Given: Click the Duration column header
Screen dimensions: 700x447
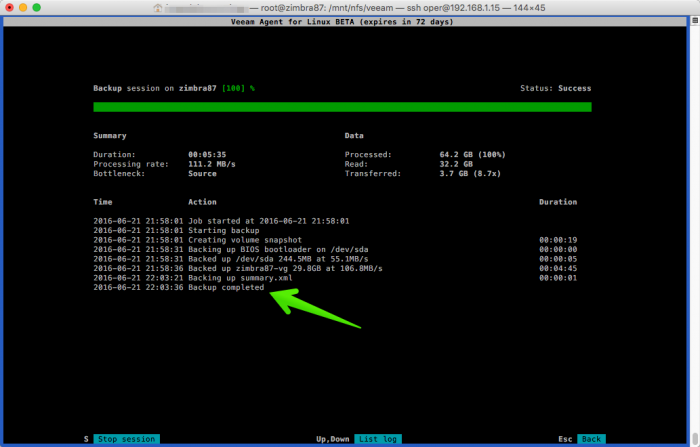Looking at the screenshot, I should 558,202.
